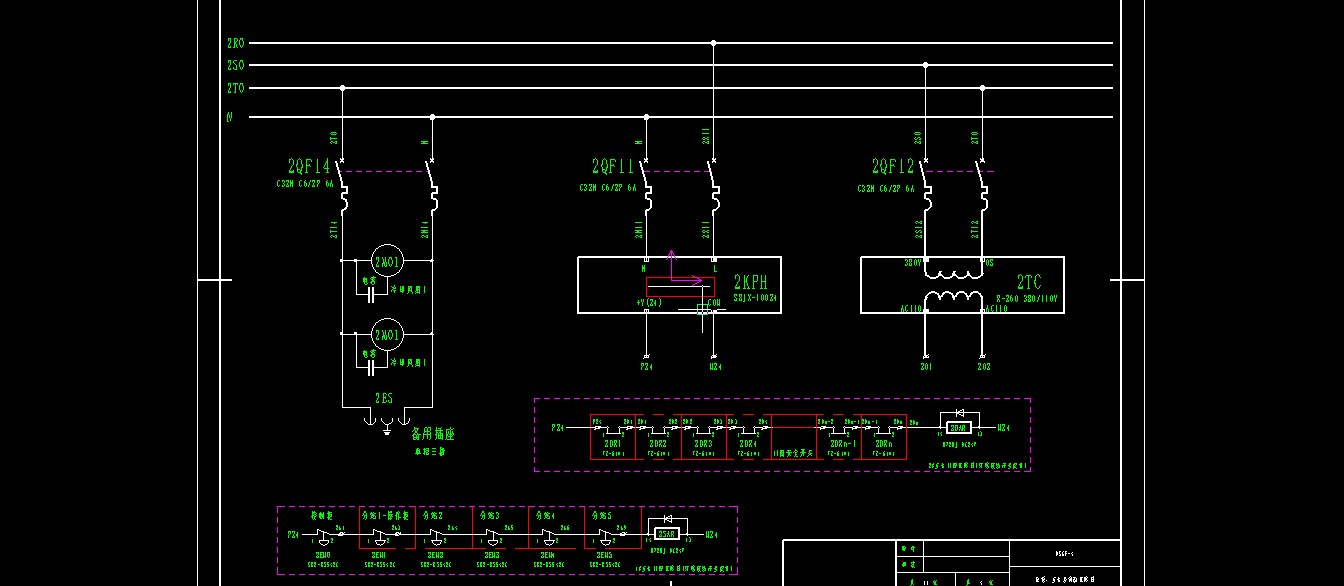The width and height of the screenshot is (1344, 586).
Task: Click F24 at left of 2EM chain
Action: [x=293, y=534]
